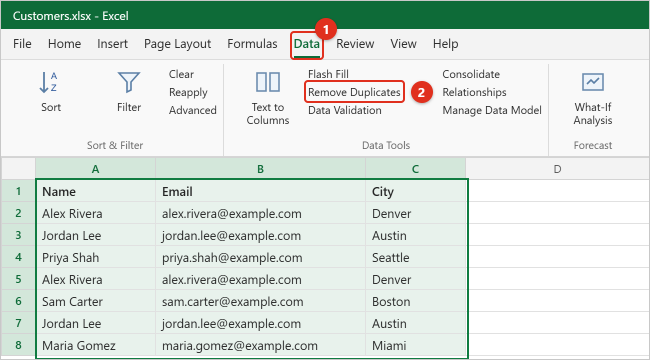This screenshot has width=650, height=360.
Task: Click empty cell D1
Action: pyautogui.click(x=558, y=191)
